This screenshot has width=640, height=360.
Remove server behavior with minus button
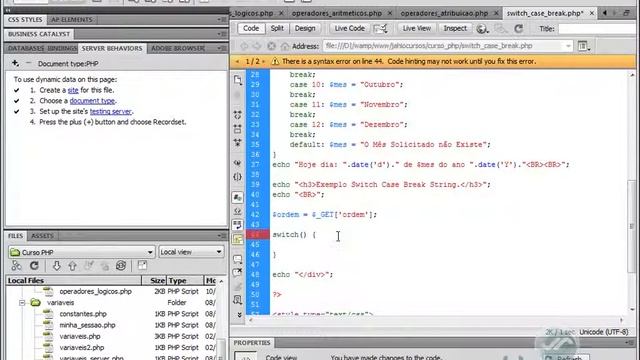point(28,63)
